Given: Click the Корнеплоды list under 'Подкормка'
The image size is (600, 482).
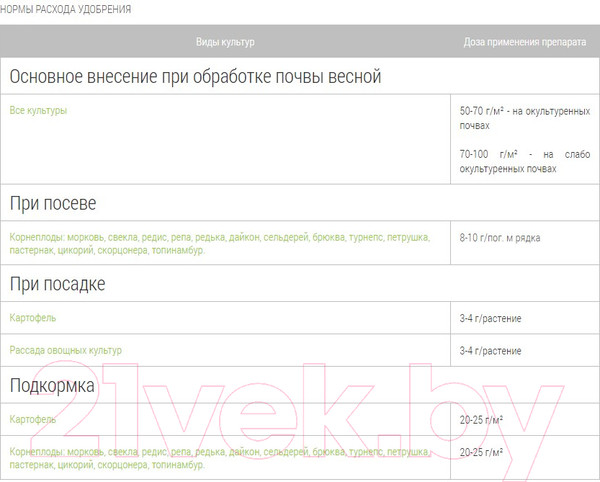Looking at the screenshot, I should [x=219, y=458].
